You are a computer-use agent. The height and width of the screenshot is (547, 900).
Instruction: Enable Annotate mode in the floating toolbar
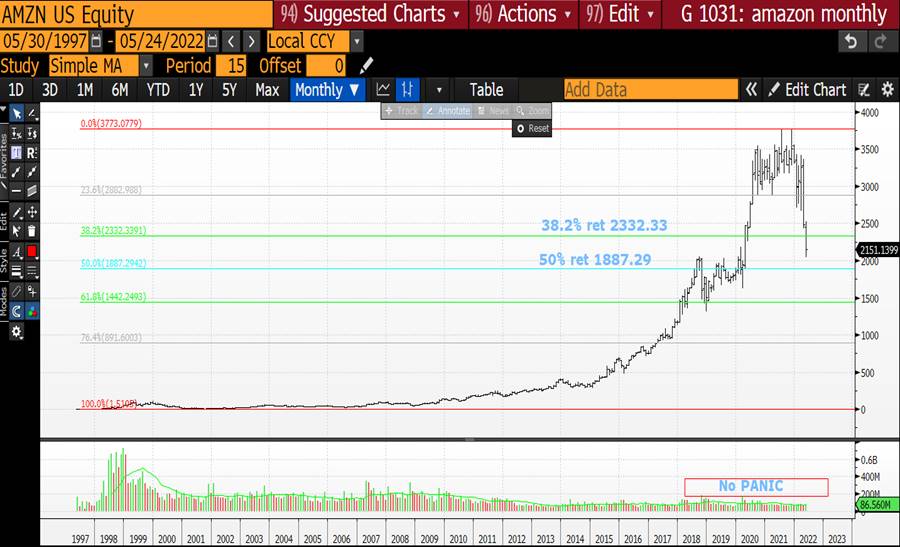pos(448,111)
